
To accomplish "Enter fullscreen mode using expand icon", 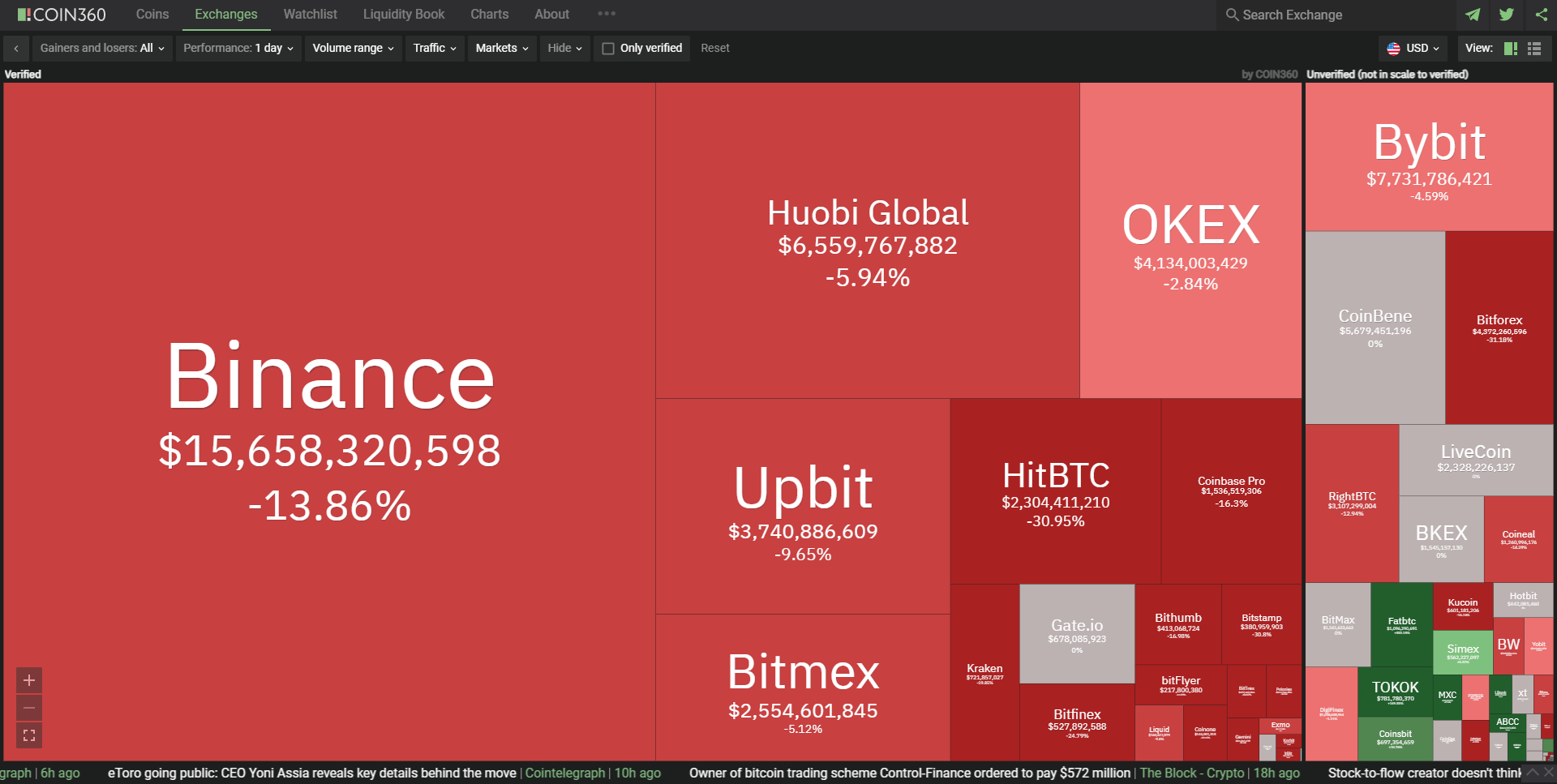I will (x=29, y=735).
